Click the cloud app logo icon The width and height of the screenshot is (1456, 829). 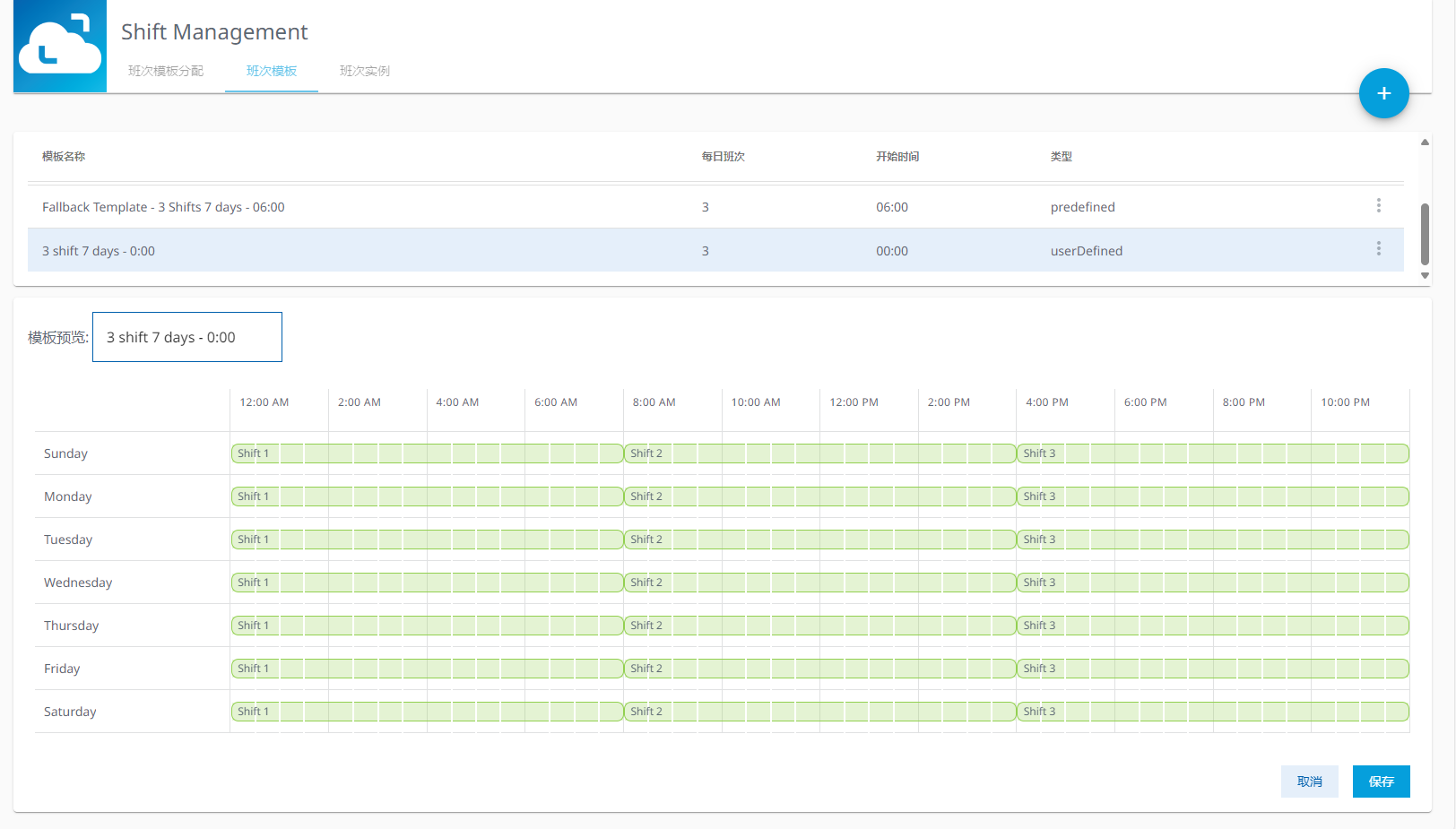click(x=60, y=47)
